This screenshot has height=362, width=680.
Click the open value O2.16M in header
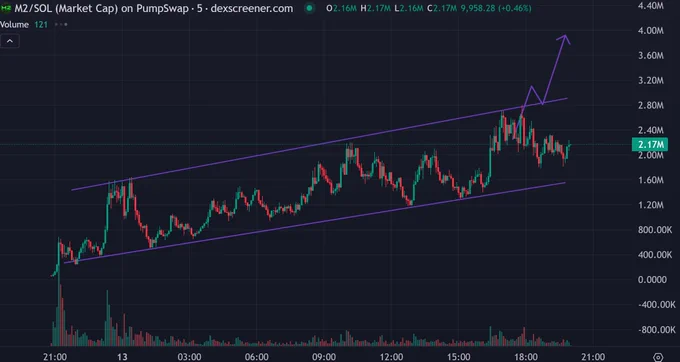pos(341,8)
